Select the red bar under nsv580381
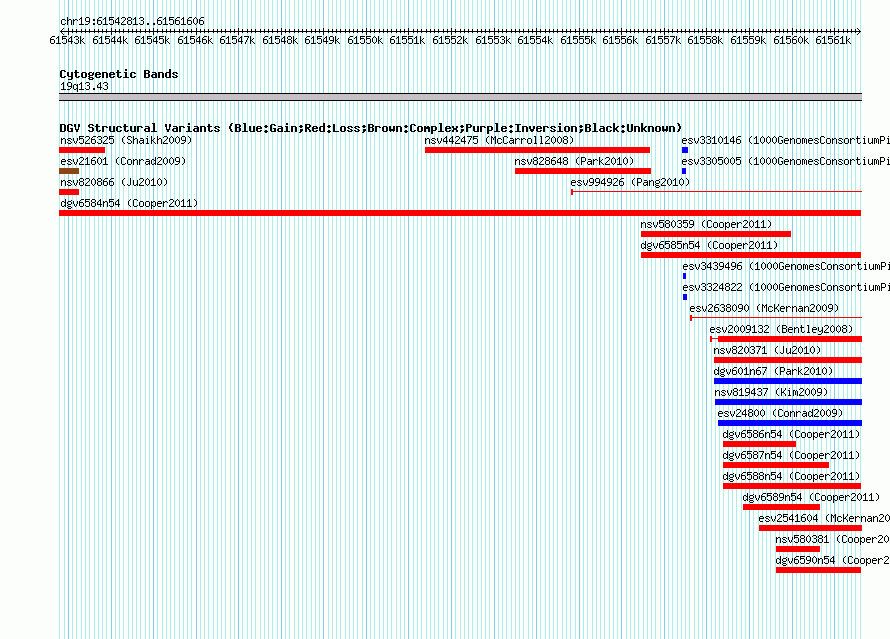The height and width of the screenshot is (639, 890). point(798,549)
